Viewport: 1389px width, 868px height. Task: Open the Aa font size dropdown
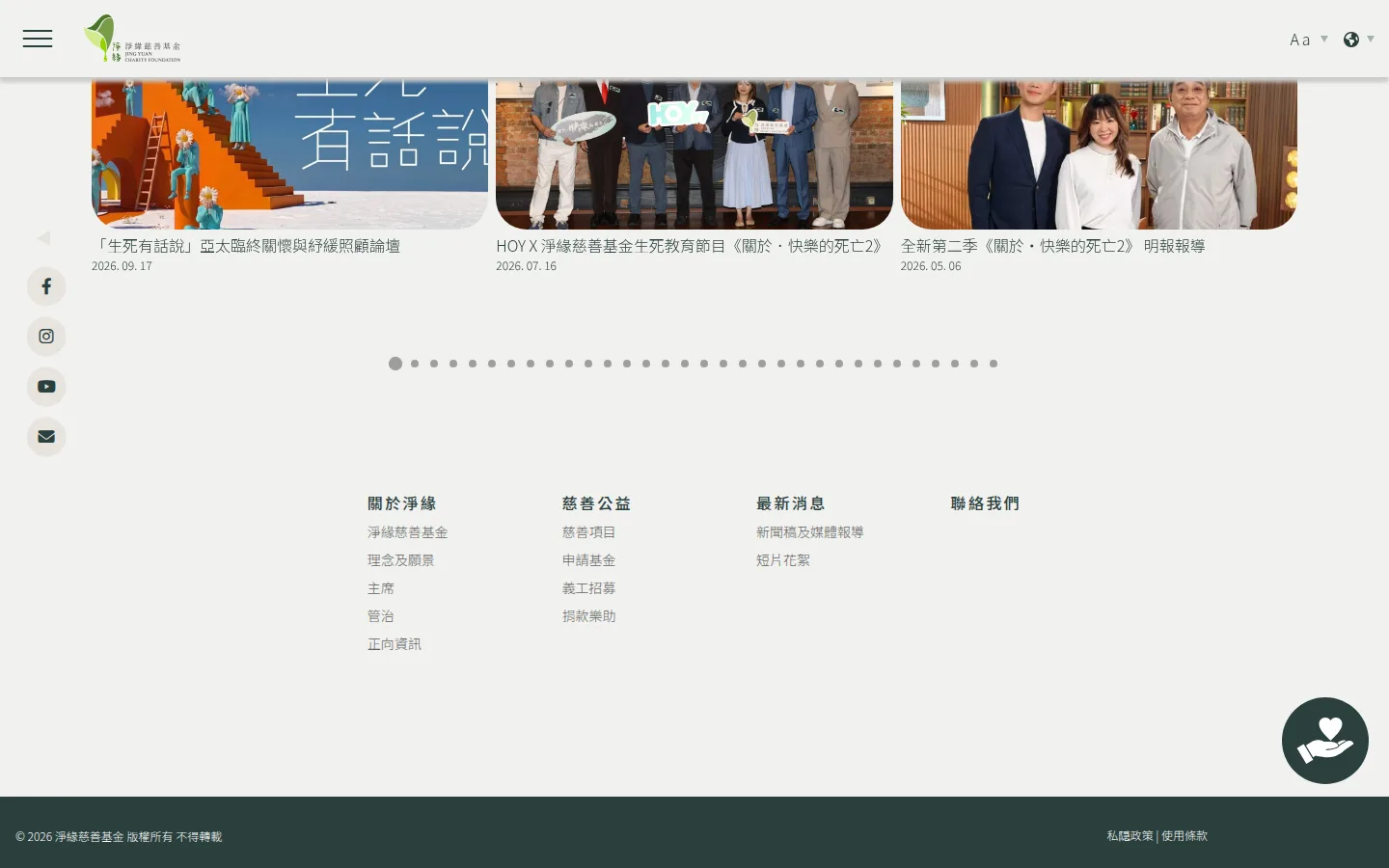[x=1308, y=40]
